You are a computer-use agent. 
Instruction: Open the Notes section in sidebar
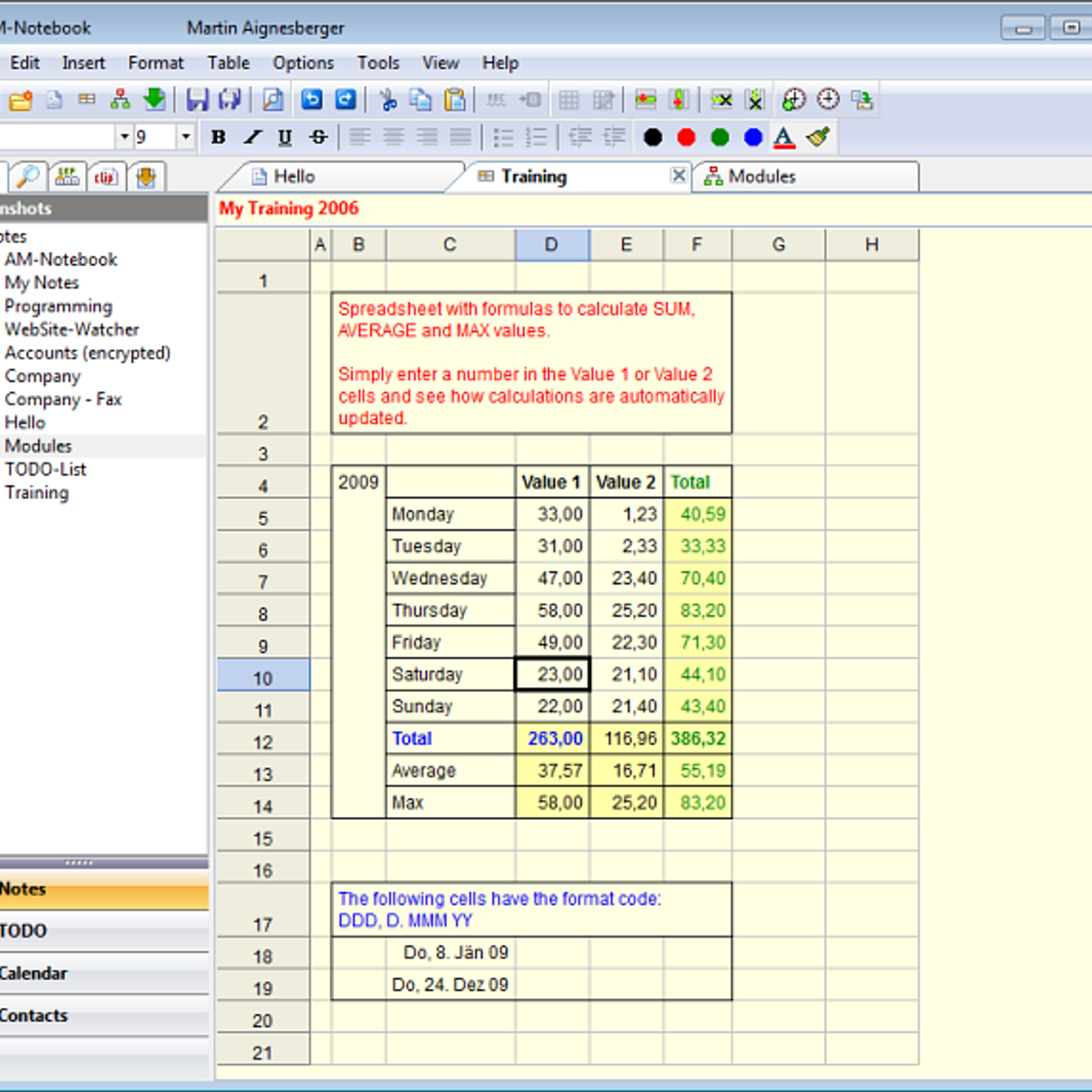click(x=104, y=889)
